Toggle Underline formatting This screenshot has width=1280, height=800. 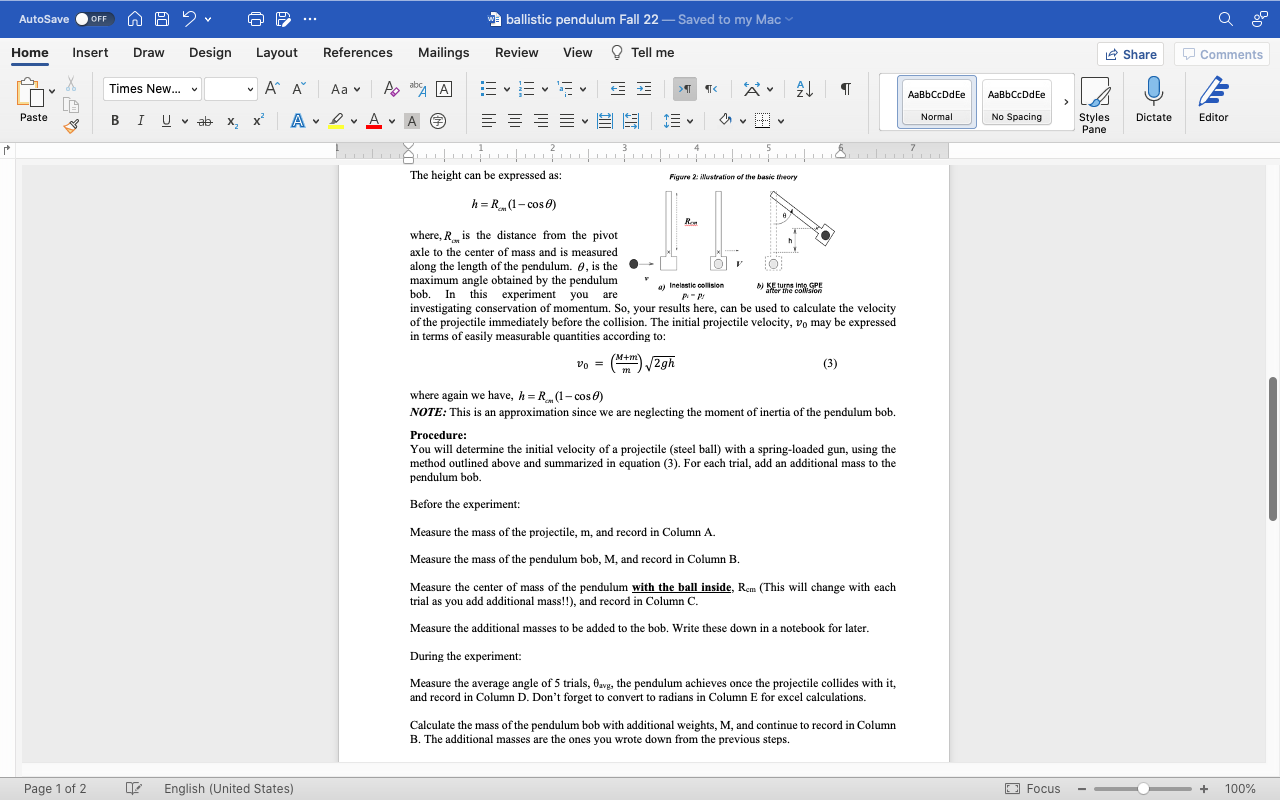pyautogui.click(x=166, y=121)
